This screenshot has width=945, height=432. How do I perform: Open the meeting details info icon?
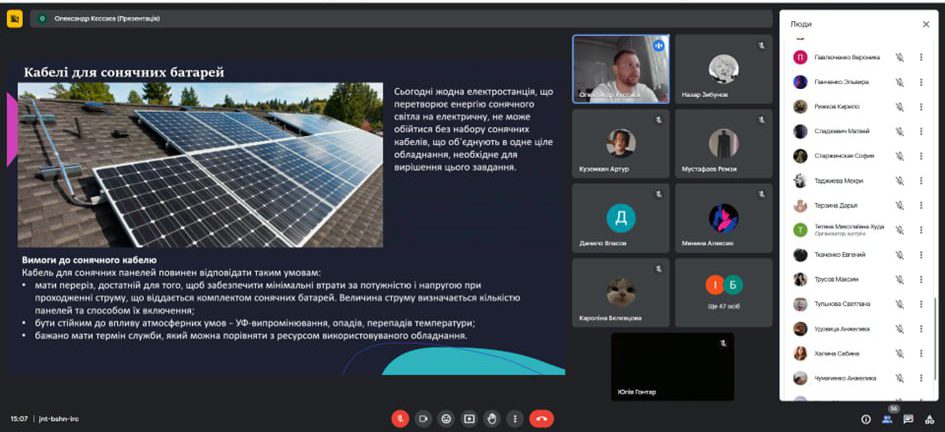pos(866,419)
